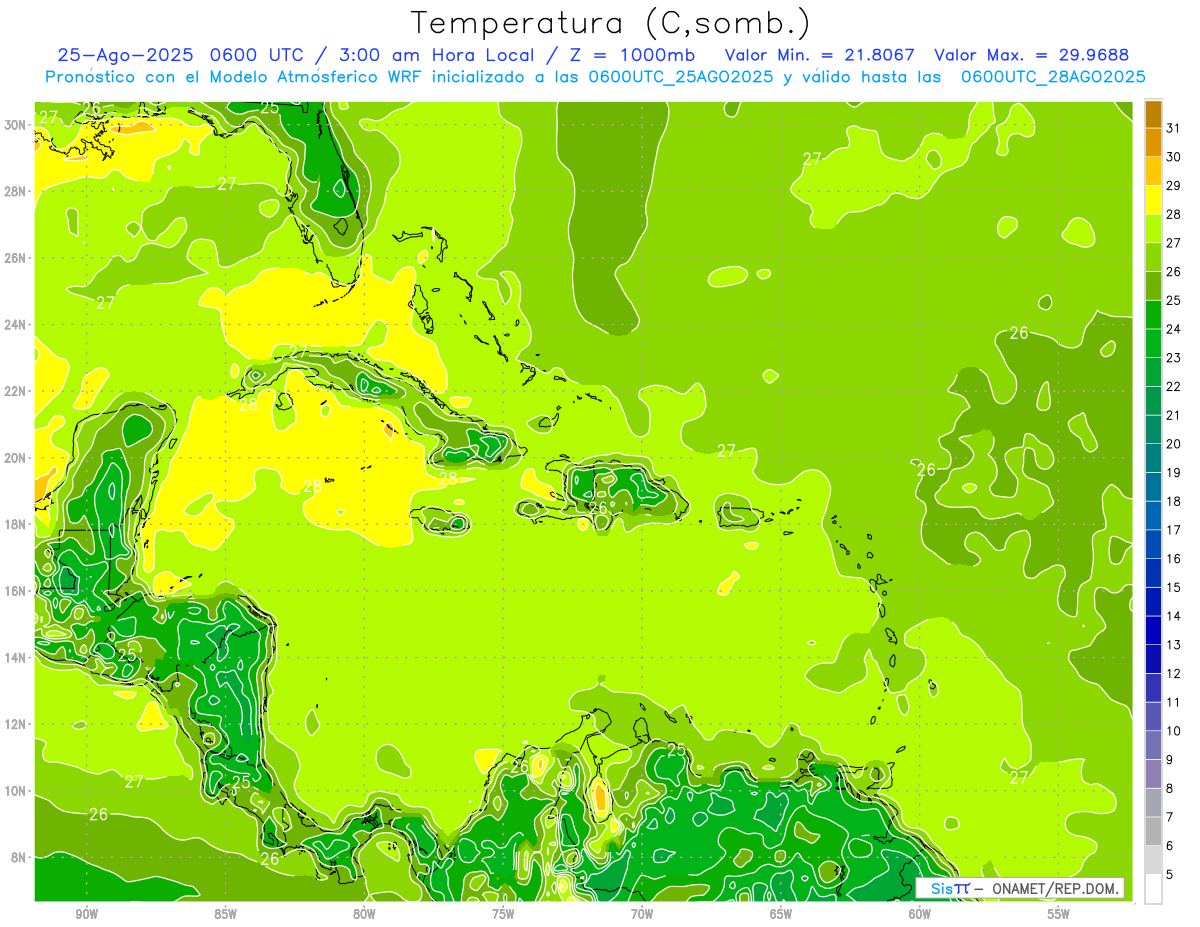Click the "55W" longitude axis label
1200x927 pixels.
1059,914
